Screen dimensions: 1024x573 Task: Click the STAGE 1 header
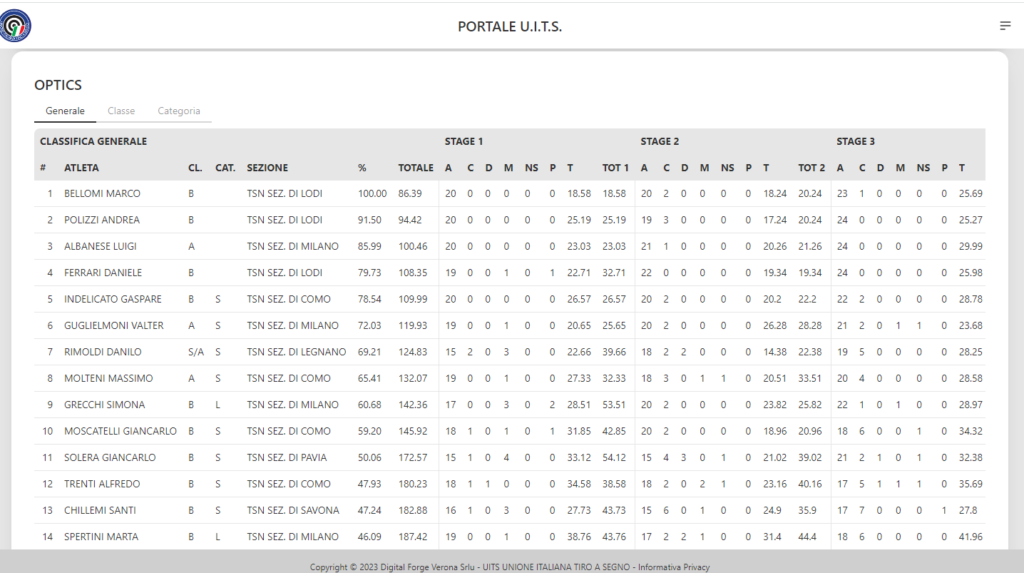pyautogui.click(x=464, y=142)
